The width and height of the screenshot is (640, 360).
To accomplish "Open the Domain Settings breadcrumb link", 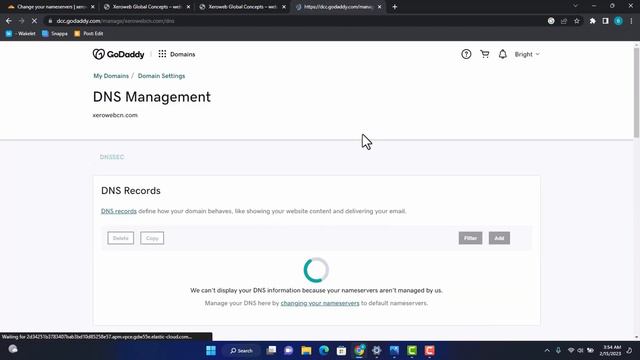I will click(x=161, y=76).
